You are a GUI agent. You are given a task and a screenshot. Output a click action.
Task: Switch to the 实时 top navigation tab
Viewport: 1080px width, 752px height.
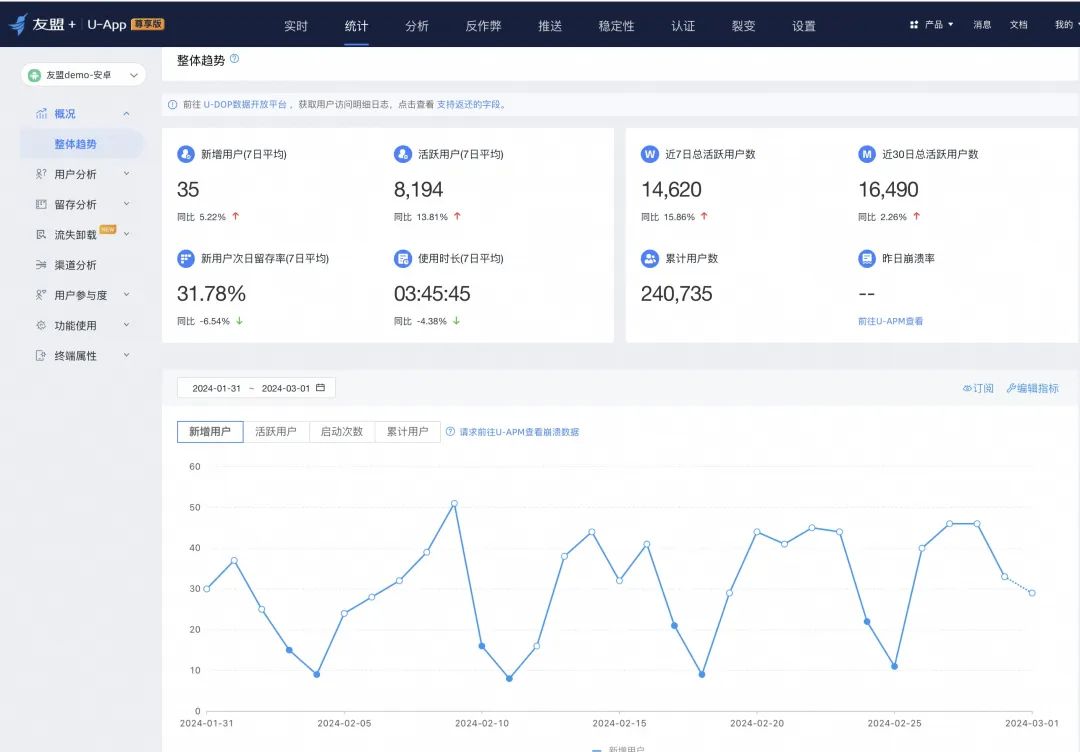point(295,25)
